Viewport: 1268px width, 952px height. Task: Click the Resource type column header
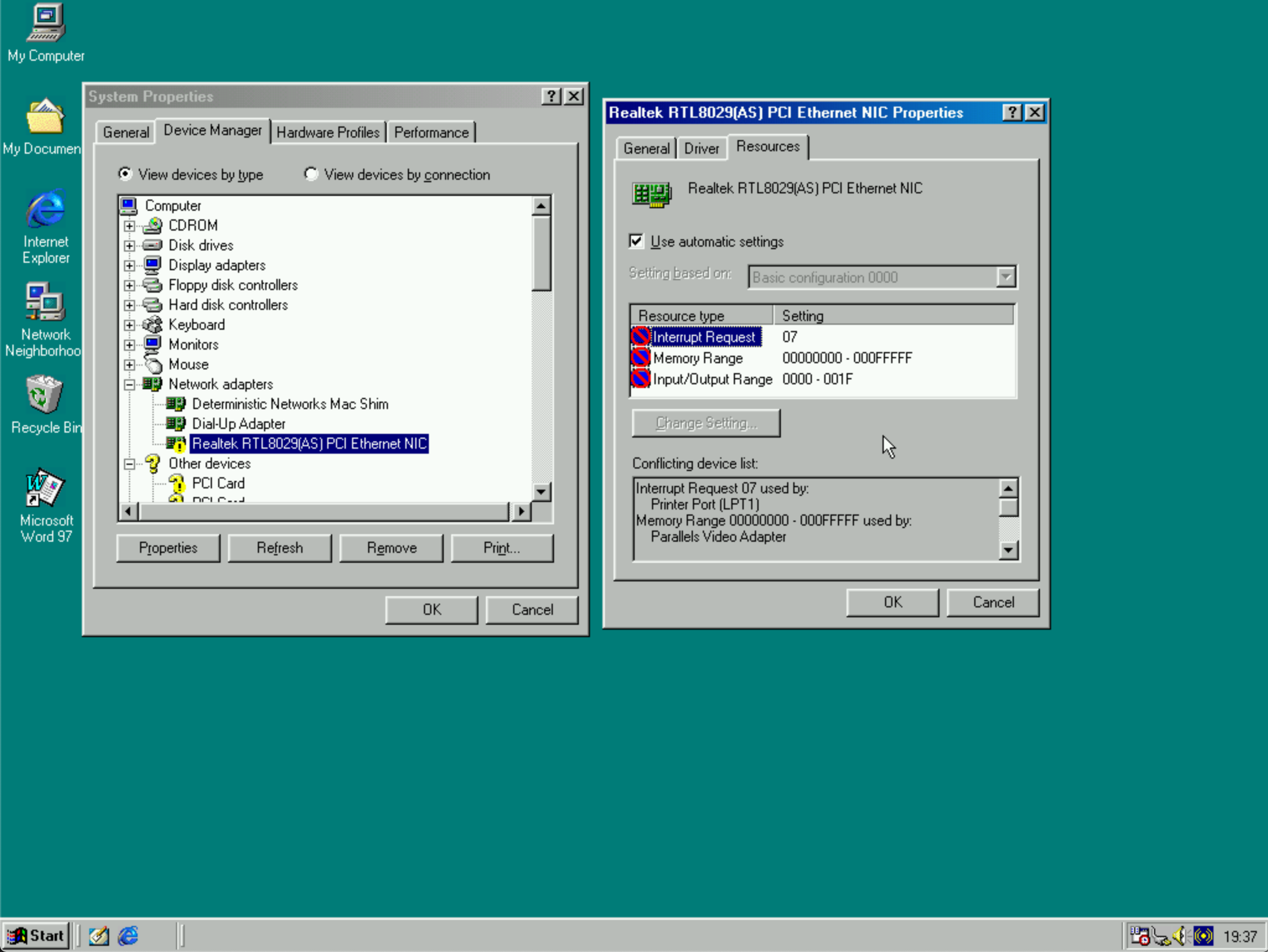pyautogui.click(x=702, y=315)
